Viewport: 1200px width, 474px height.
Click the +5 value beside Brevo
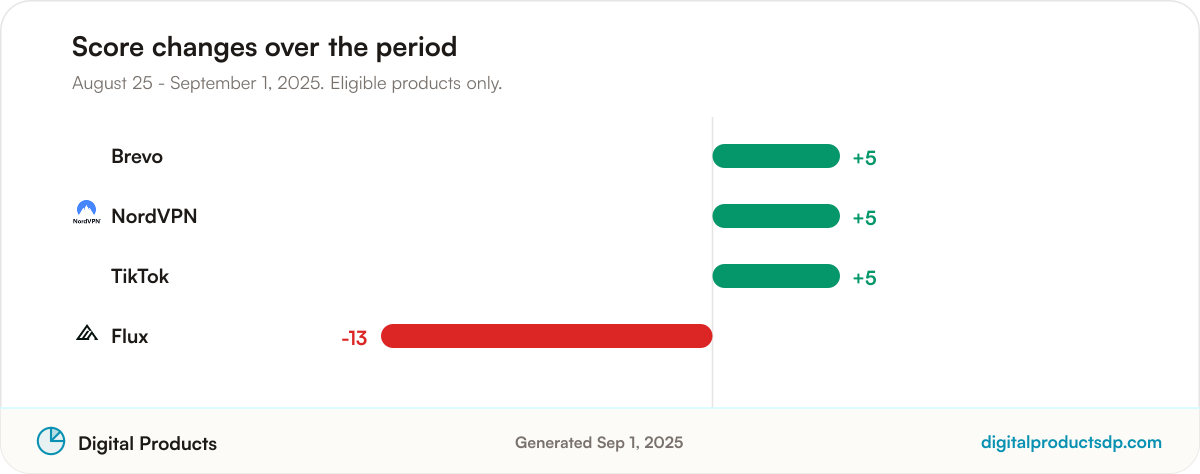click(865, 158)
